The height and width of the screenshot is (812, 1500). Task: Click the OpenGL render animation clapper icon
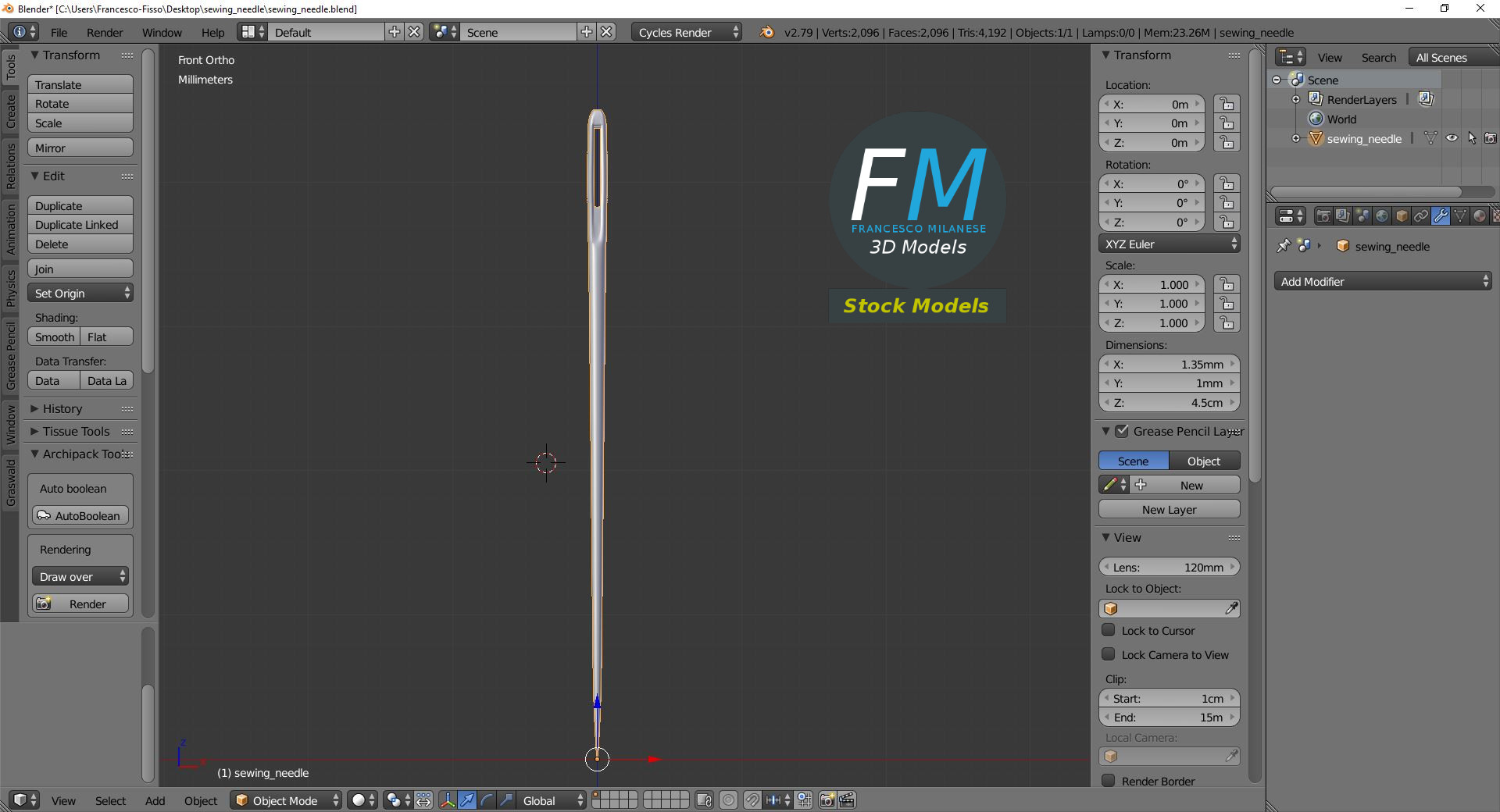click(x=847, y=800)
